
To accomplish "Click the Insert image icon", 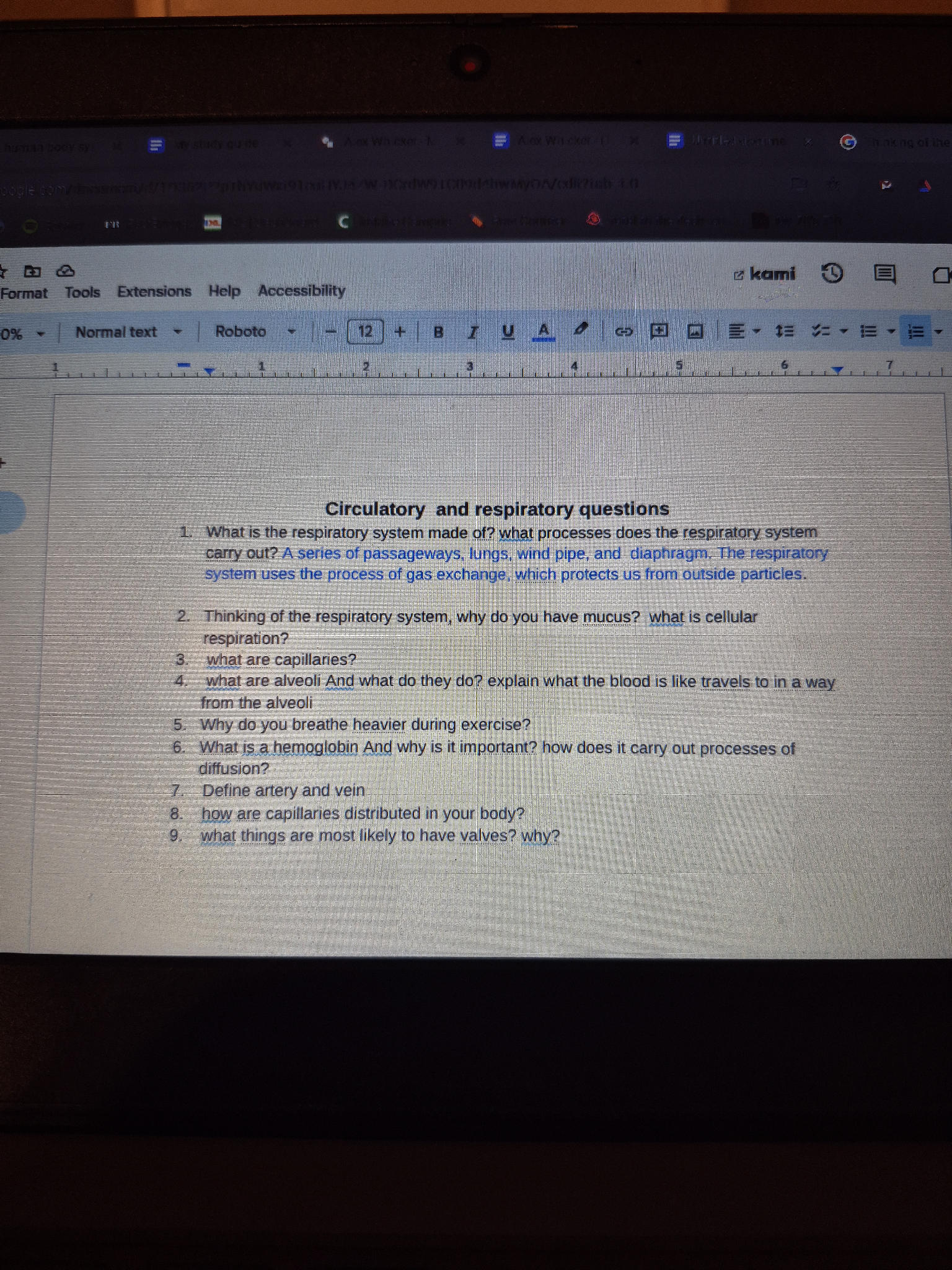I will pos(695,332).
